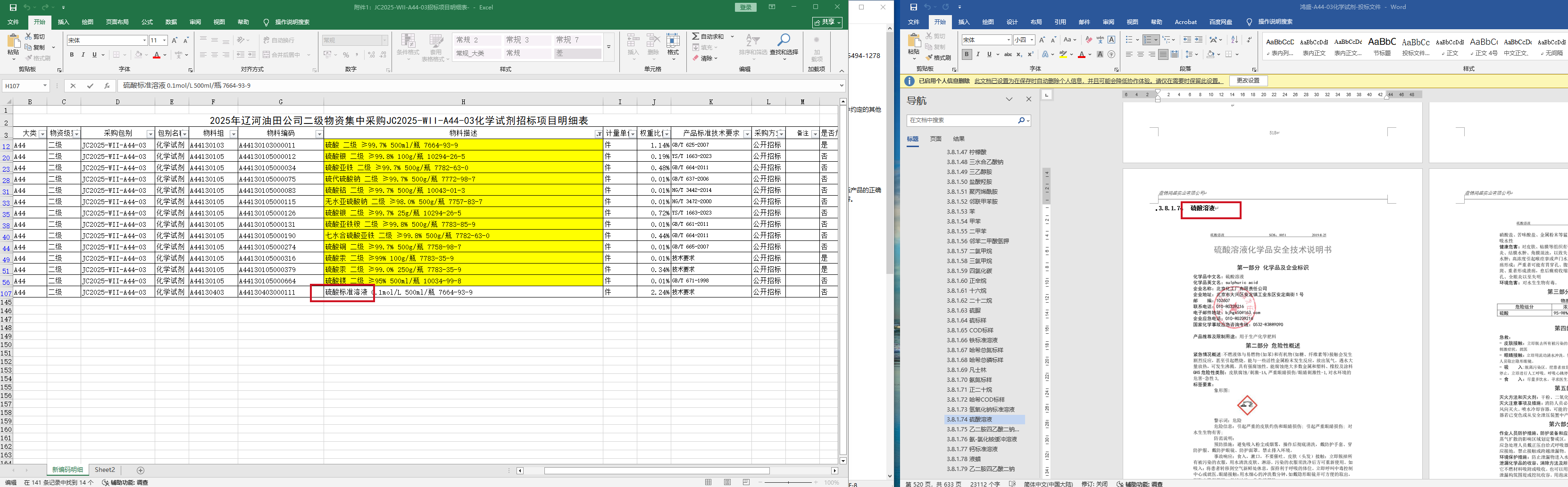Open filter dropdown for 物料描述 column
Screen dimensions: 1568x487
tap(598, 134)
